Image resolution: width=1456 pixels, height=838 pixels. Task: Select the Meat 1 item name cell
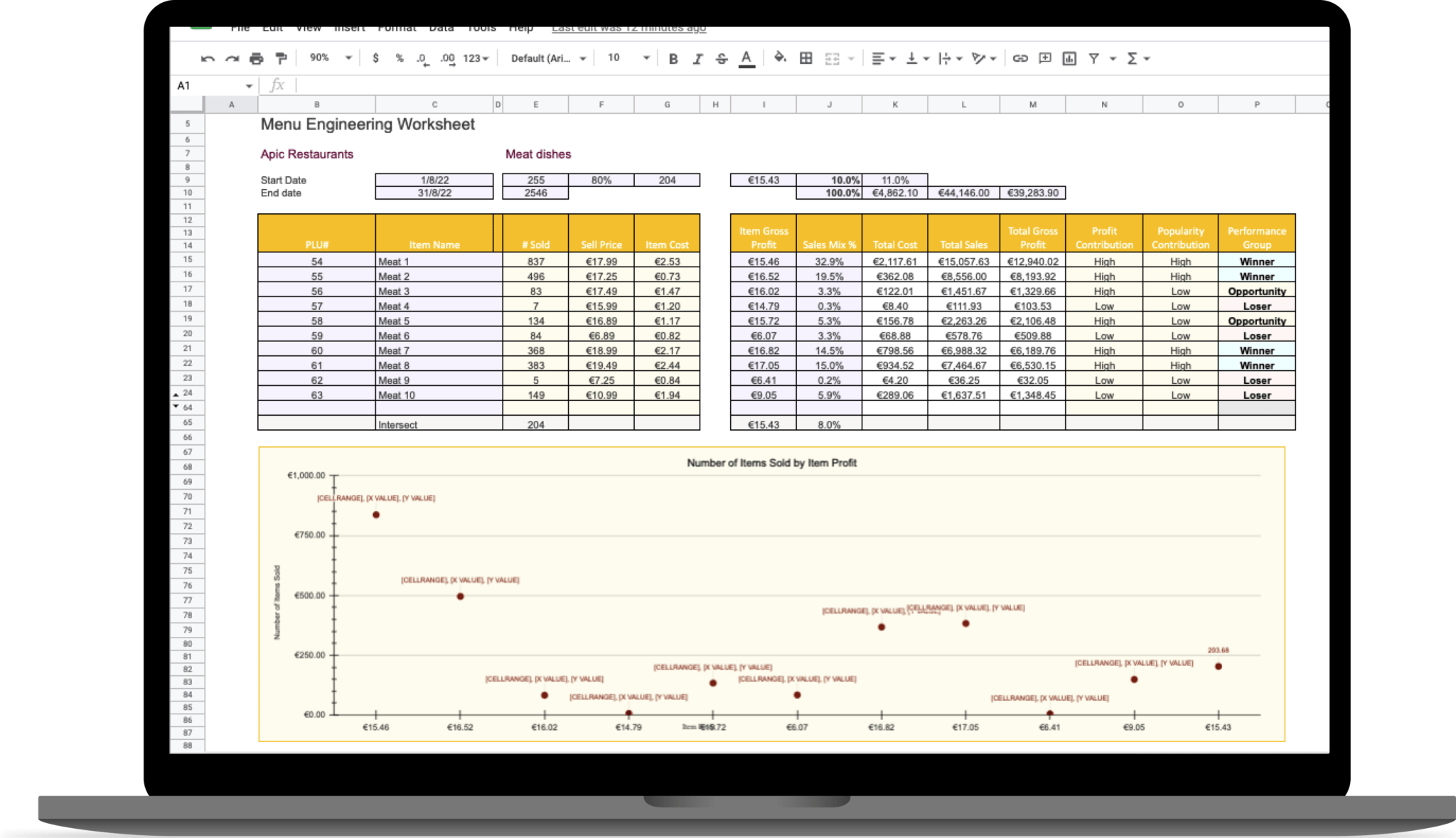pyautogui.click(x=439, y=262)
